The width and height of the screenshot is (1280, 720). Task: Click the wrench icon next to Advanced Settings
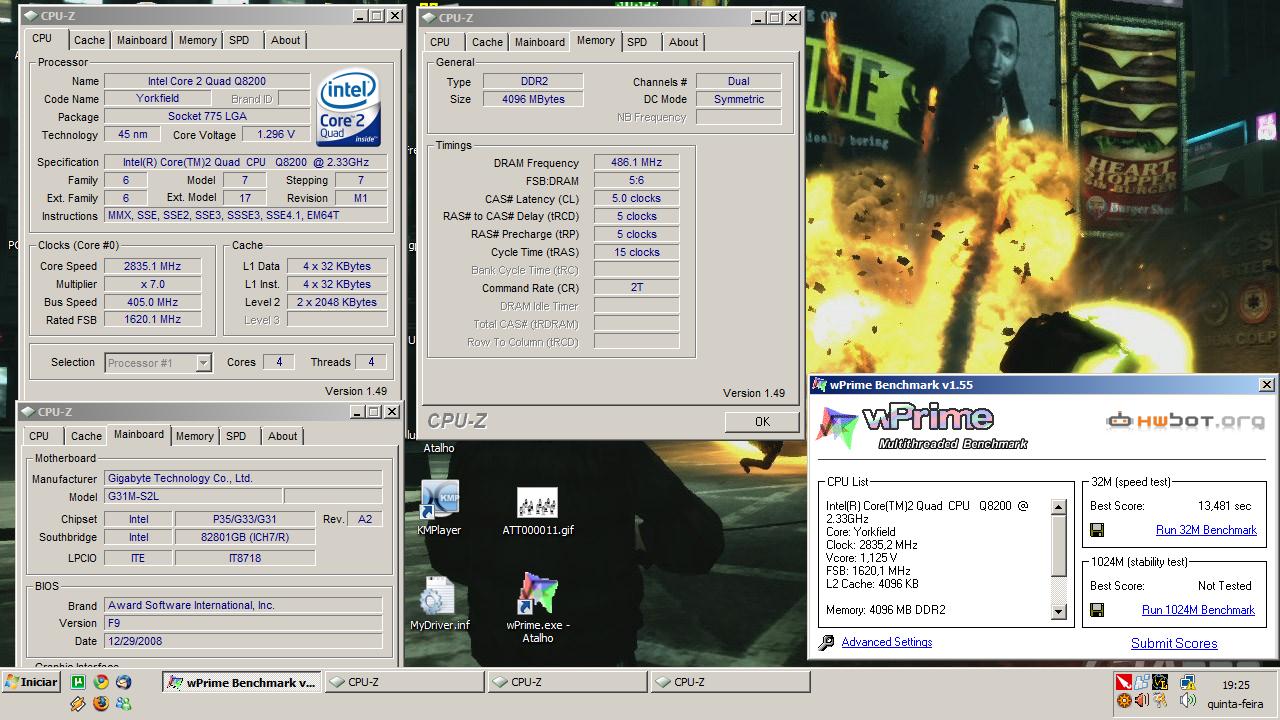click(x=826, y=642)
